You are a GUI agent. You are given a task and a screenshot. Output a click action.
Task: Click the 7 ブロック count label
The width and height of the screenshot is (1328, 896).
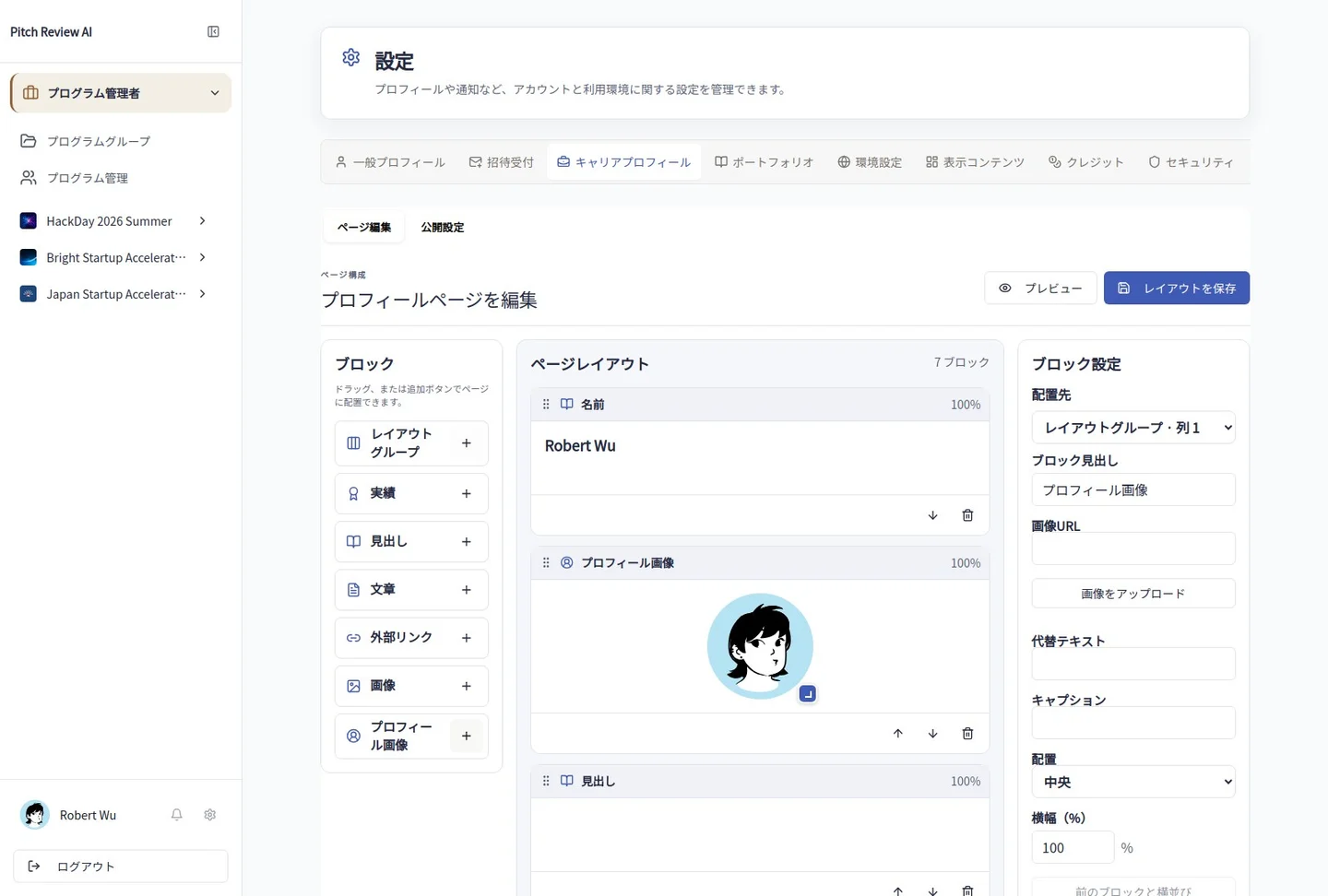coord(961,362)
